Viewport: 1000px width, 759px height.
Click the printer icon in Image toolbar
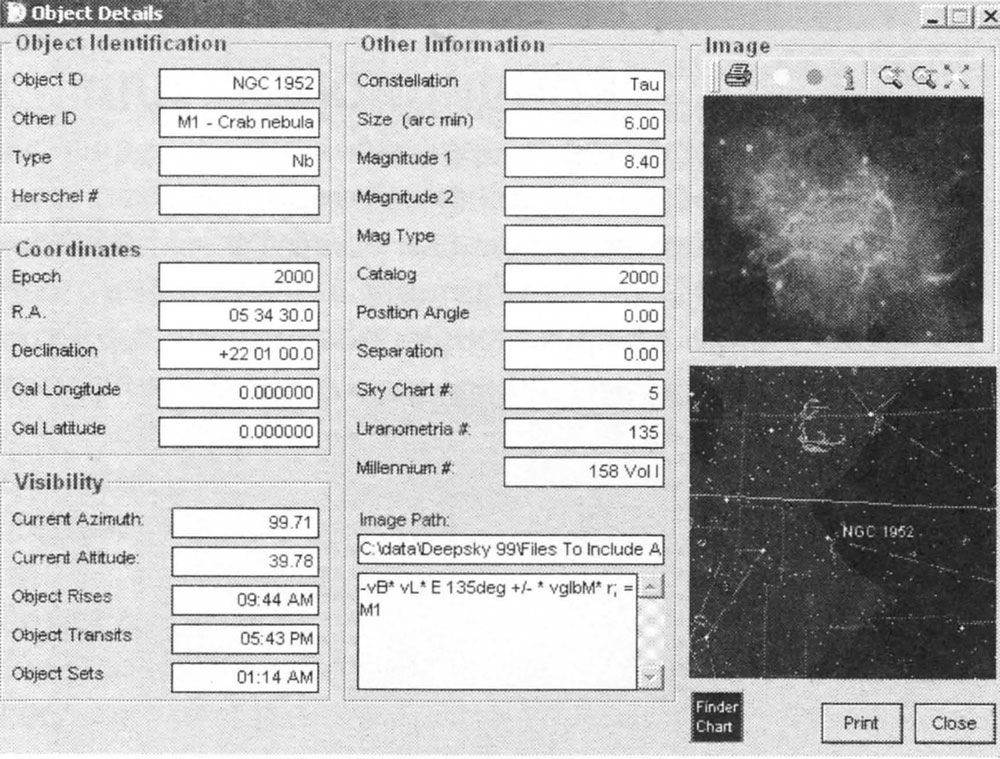tap(738, 77)
